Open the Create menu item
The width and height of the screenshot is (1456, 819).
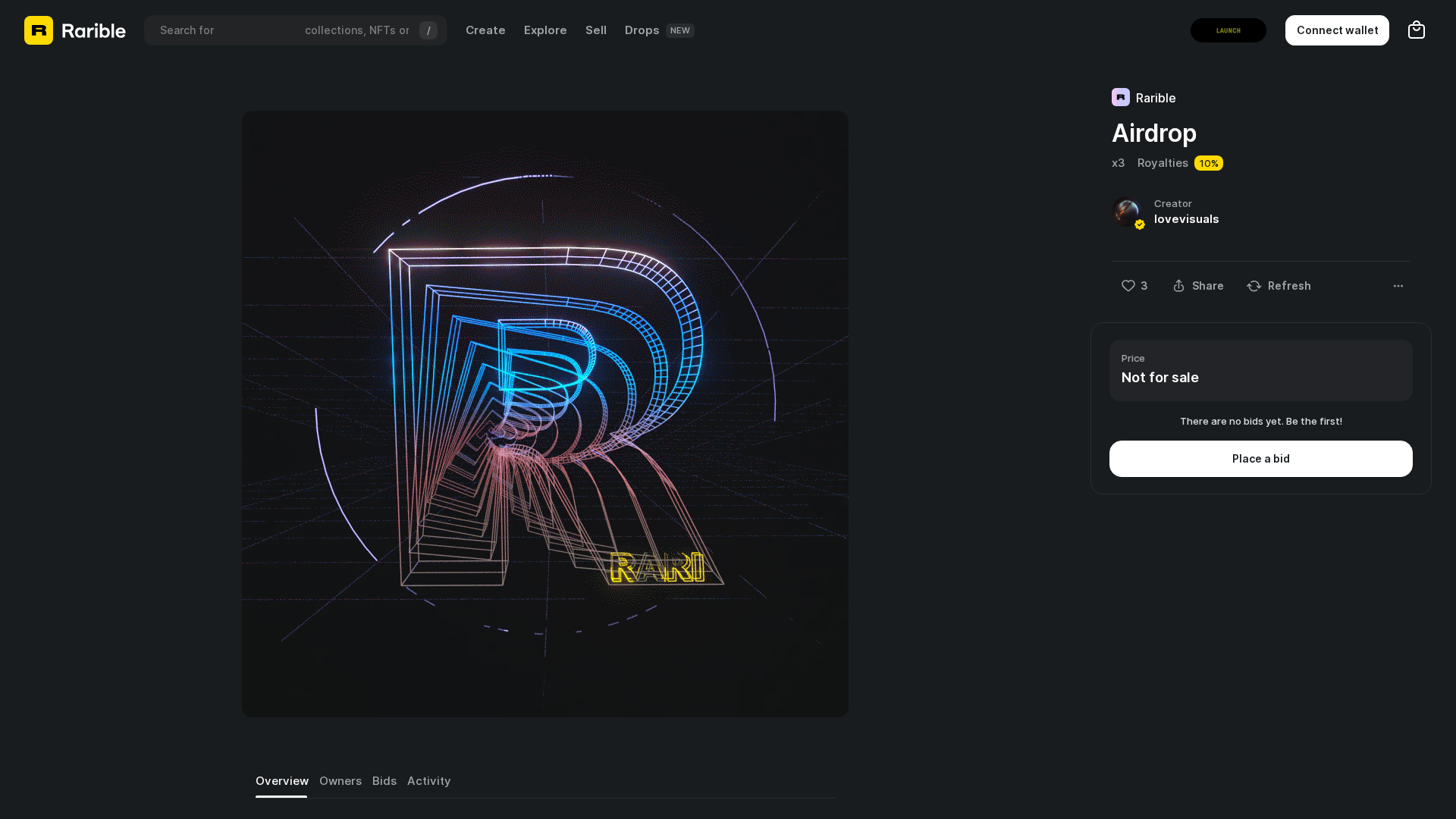(485, 30)
